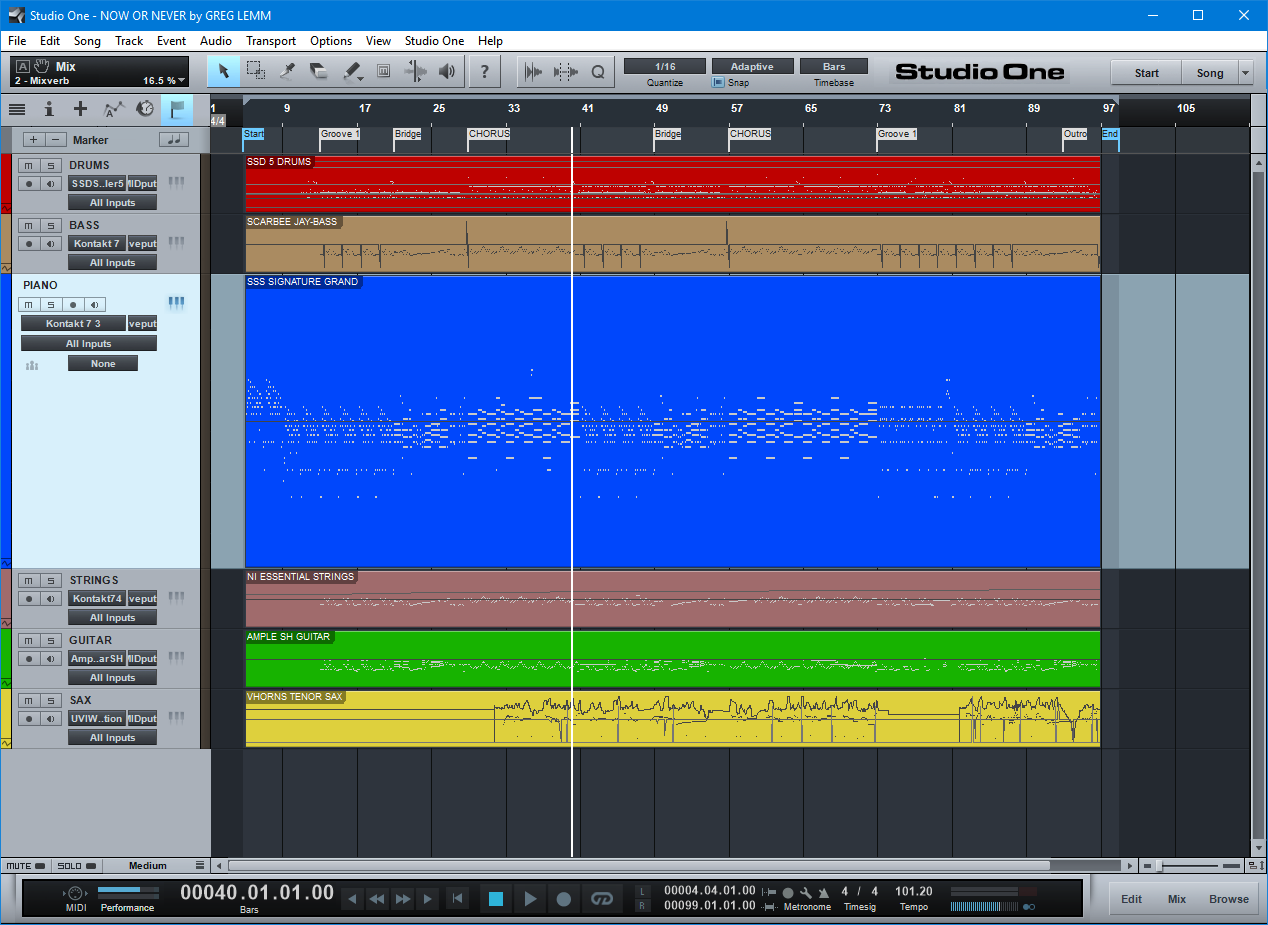Open the Song menu
This screenshot has width=1268, height=925.
87,41
